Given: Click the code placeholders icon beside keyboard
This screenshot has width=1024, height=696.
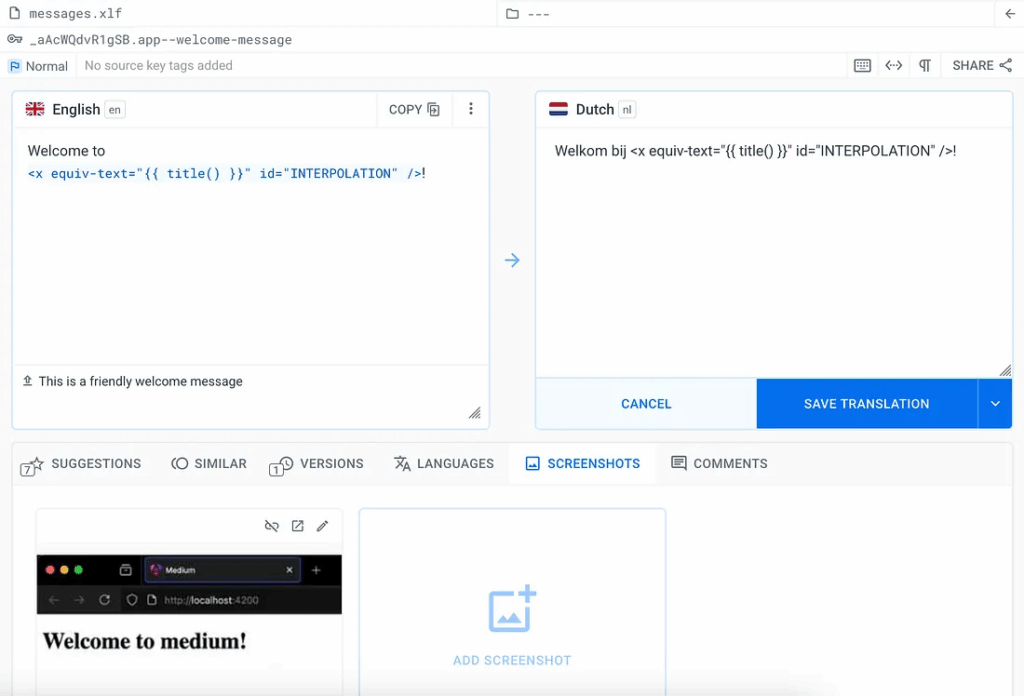Looking at the screenshot, I should click(x=893, y=66).
